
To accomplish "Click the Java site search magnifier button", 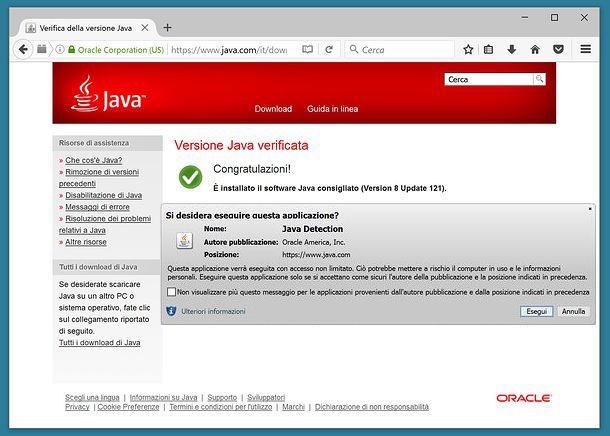I will pos(539,79).
